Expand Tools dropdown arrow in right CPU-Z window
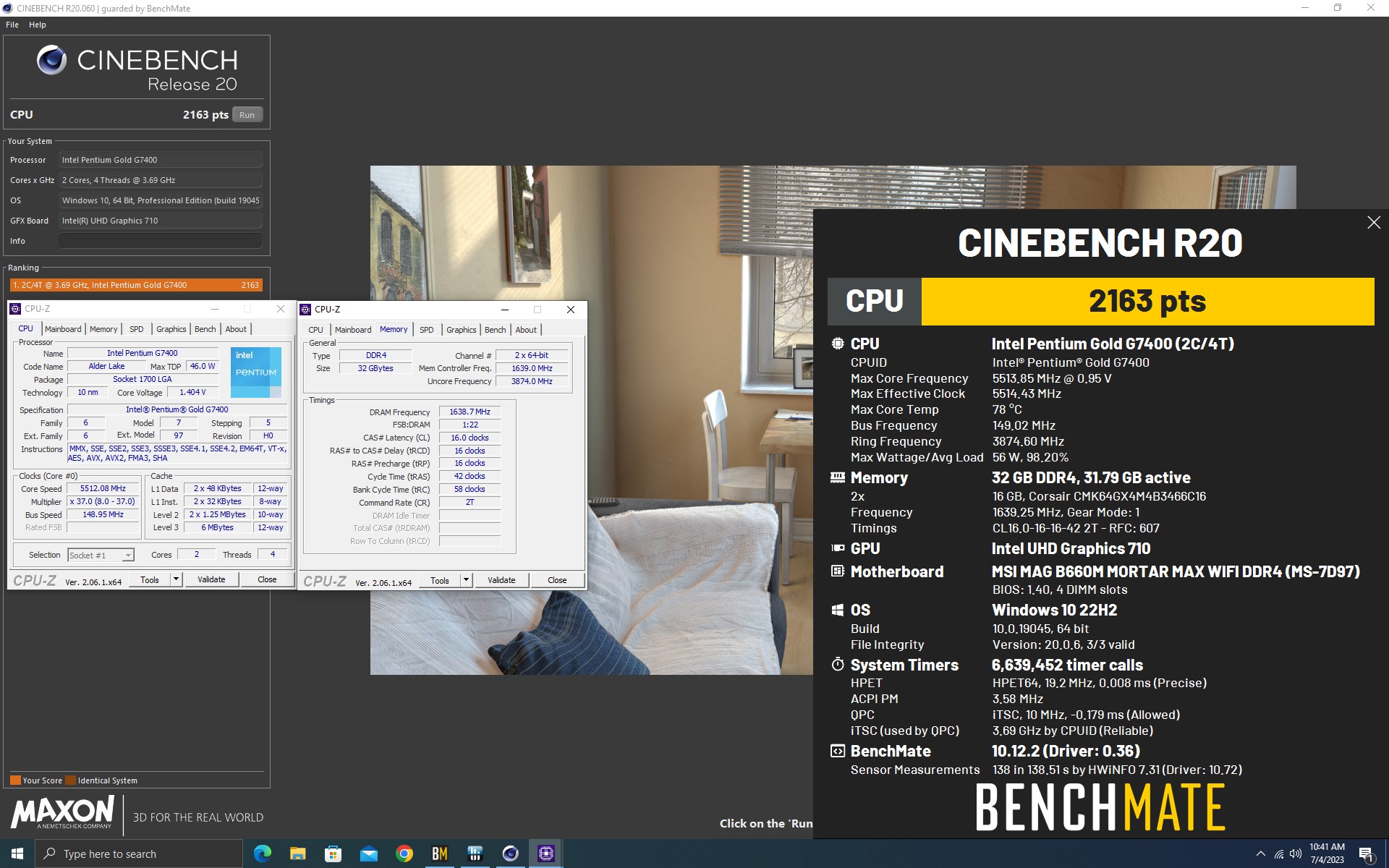Viewport: 1389px width, 868px height. pos(466,580)
